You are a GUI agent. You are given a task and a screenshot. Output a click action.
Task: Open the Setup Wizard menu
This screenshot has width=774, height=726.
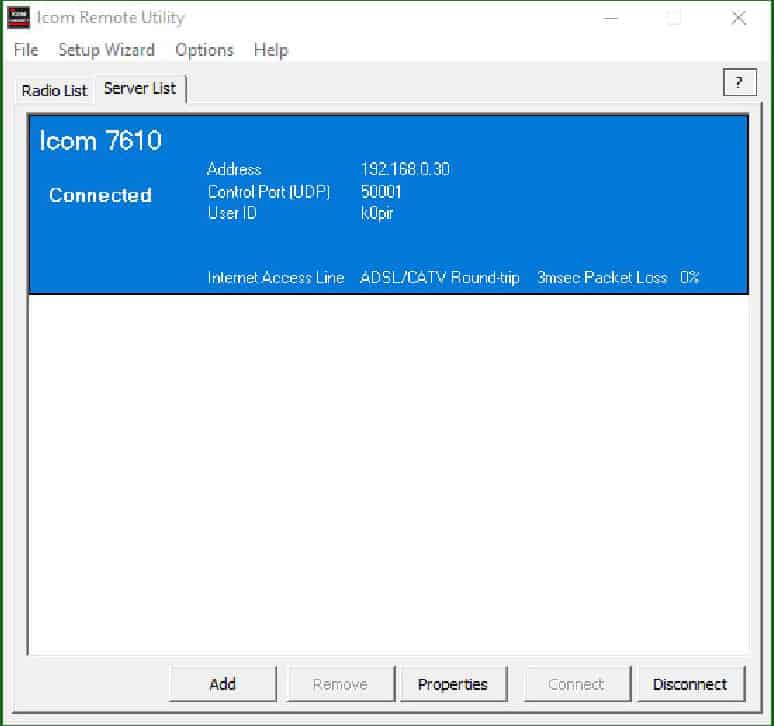(106, 50)
